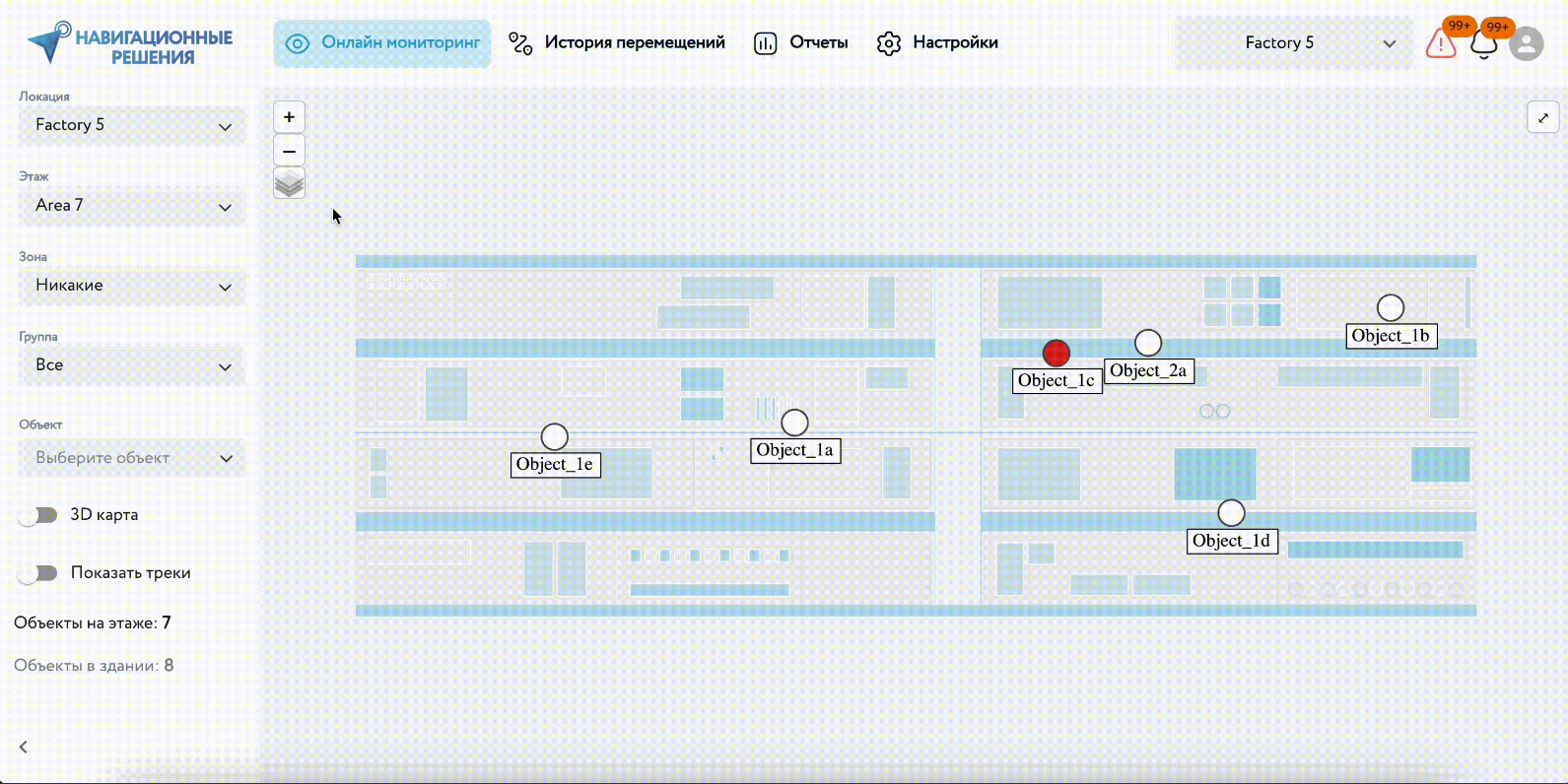Click the Объекты на этаже: 7 counter
The height and width of the screenshot is (784, 1568).
(93, 623)
